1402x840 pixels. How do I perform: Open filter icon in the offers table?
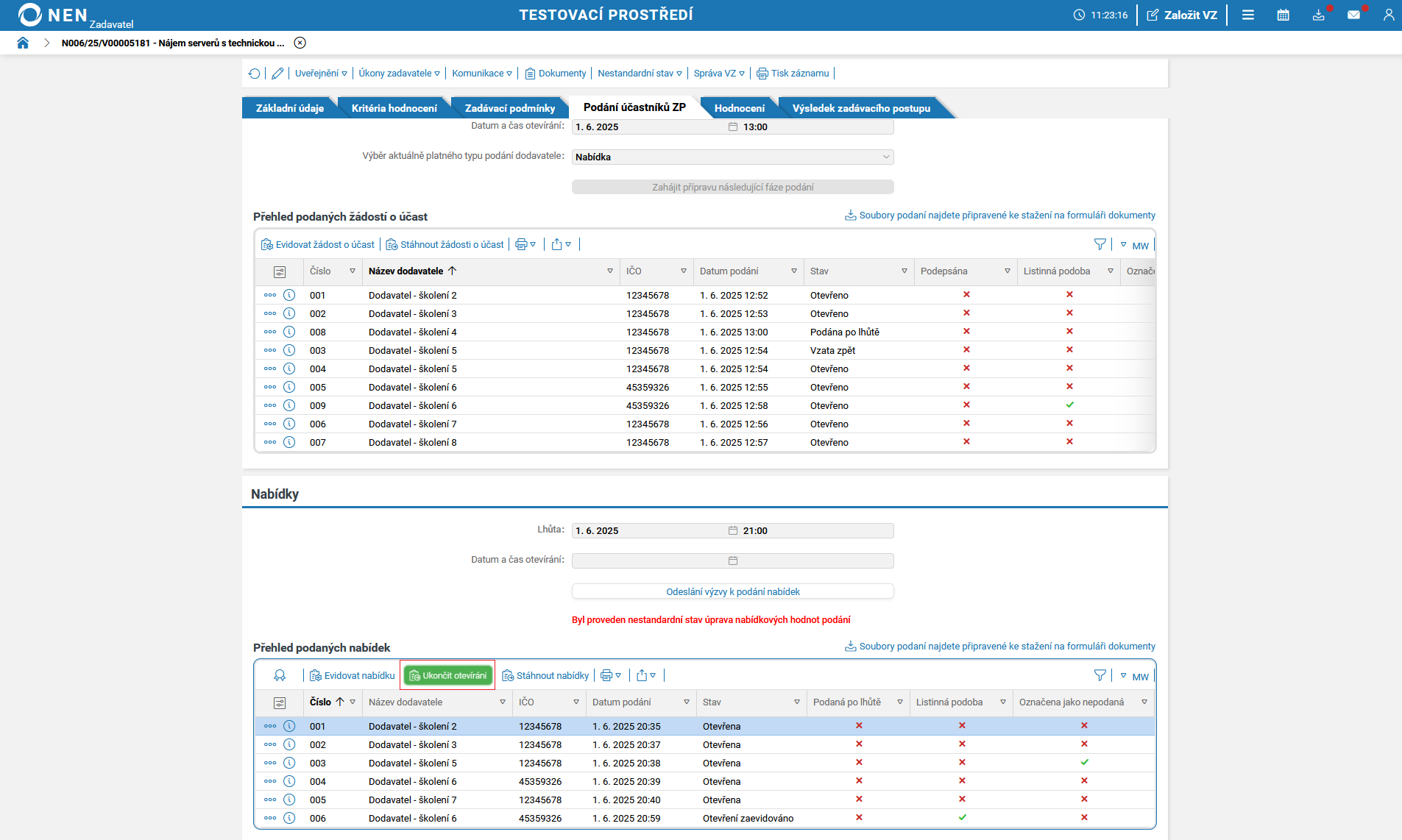[x=1100, y=675]
